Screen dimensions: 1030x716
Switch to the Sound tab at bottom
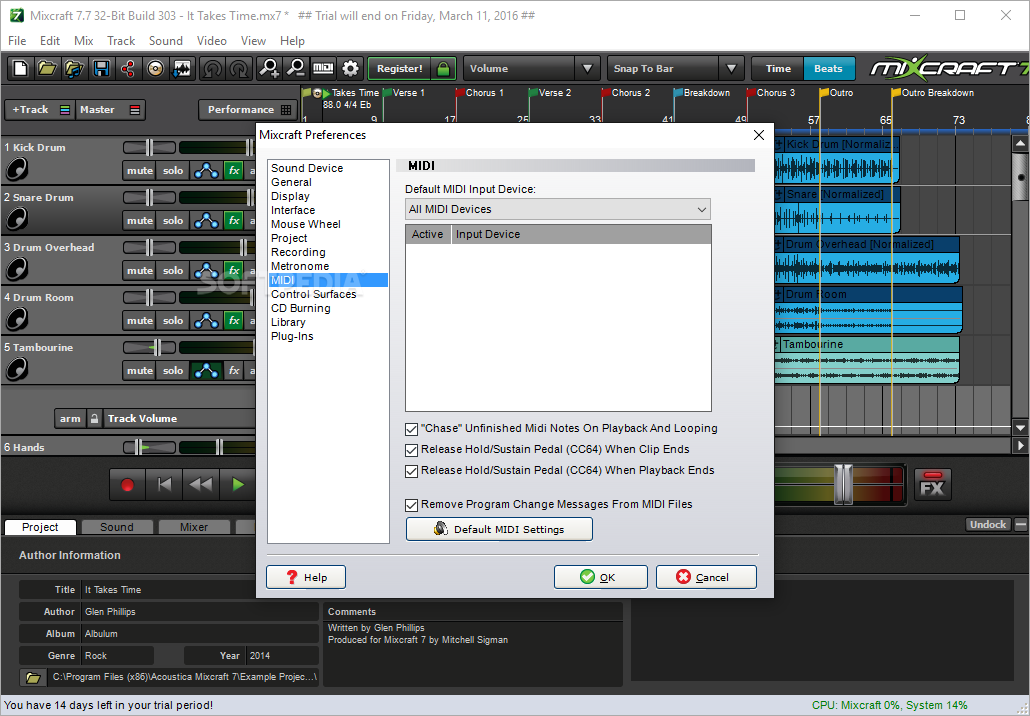116,527
